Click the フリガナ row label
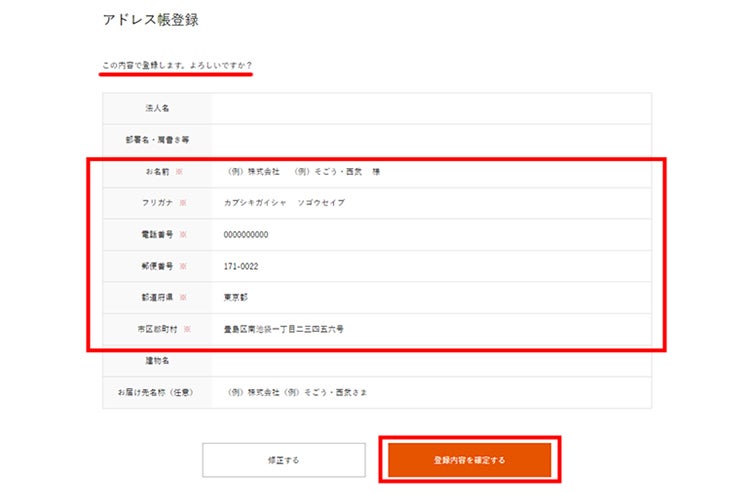The height and width of the screenshot is (493, 750). [x=157, y=203]
